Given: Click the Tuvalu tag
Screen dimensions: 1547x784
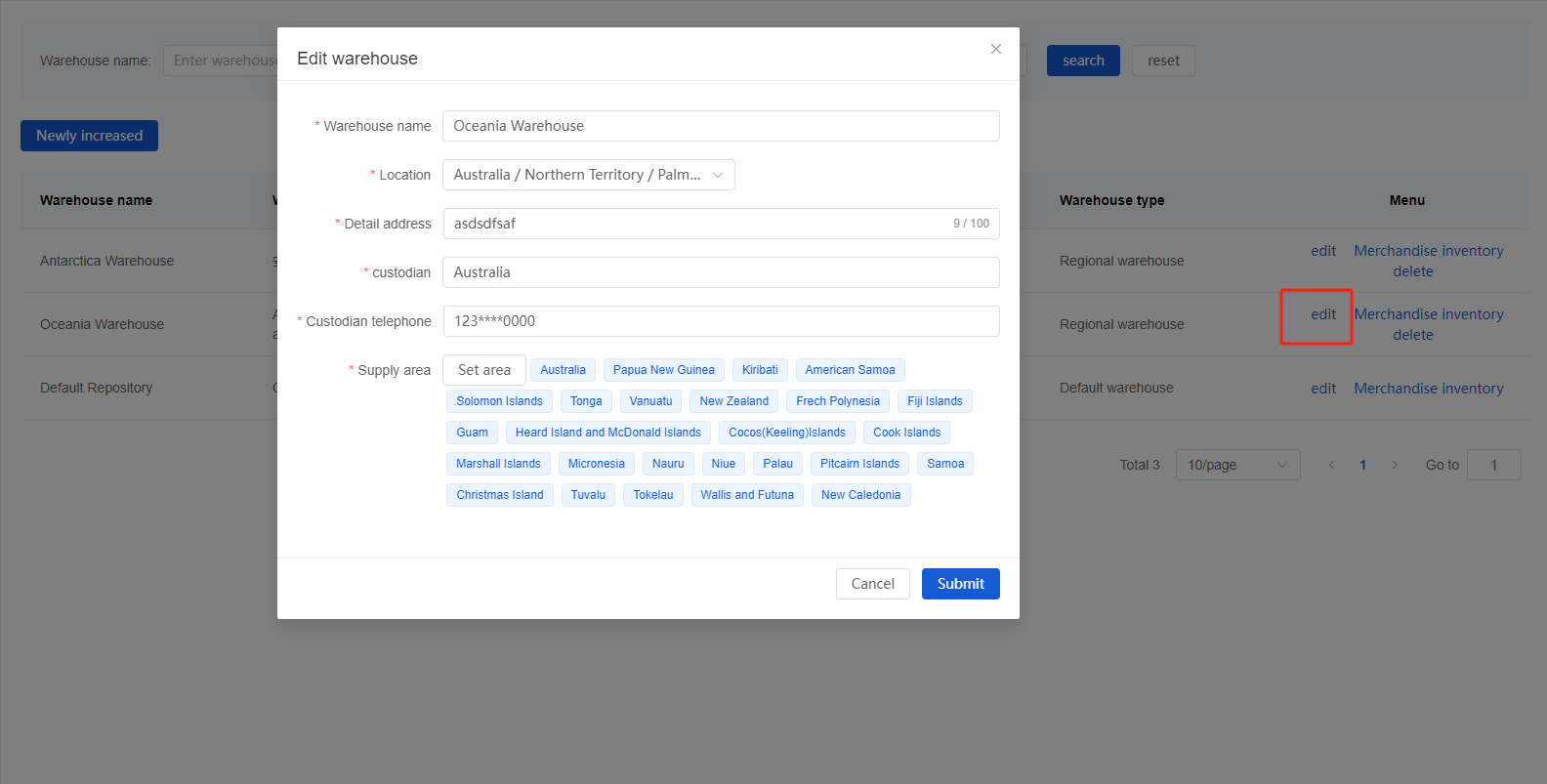Looking at the screenshot, I should [588, 495].
